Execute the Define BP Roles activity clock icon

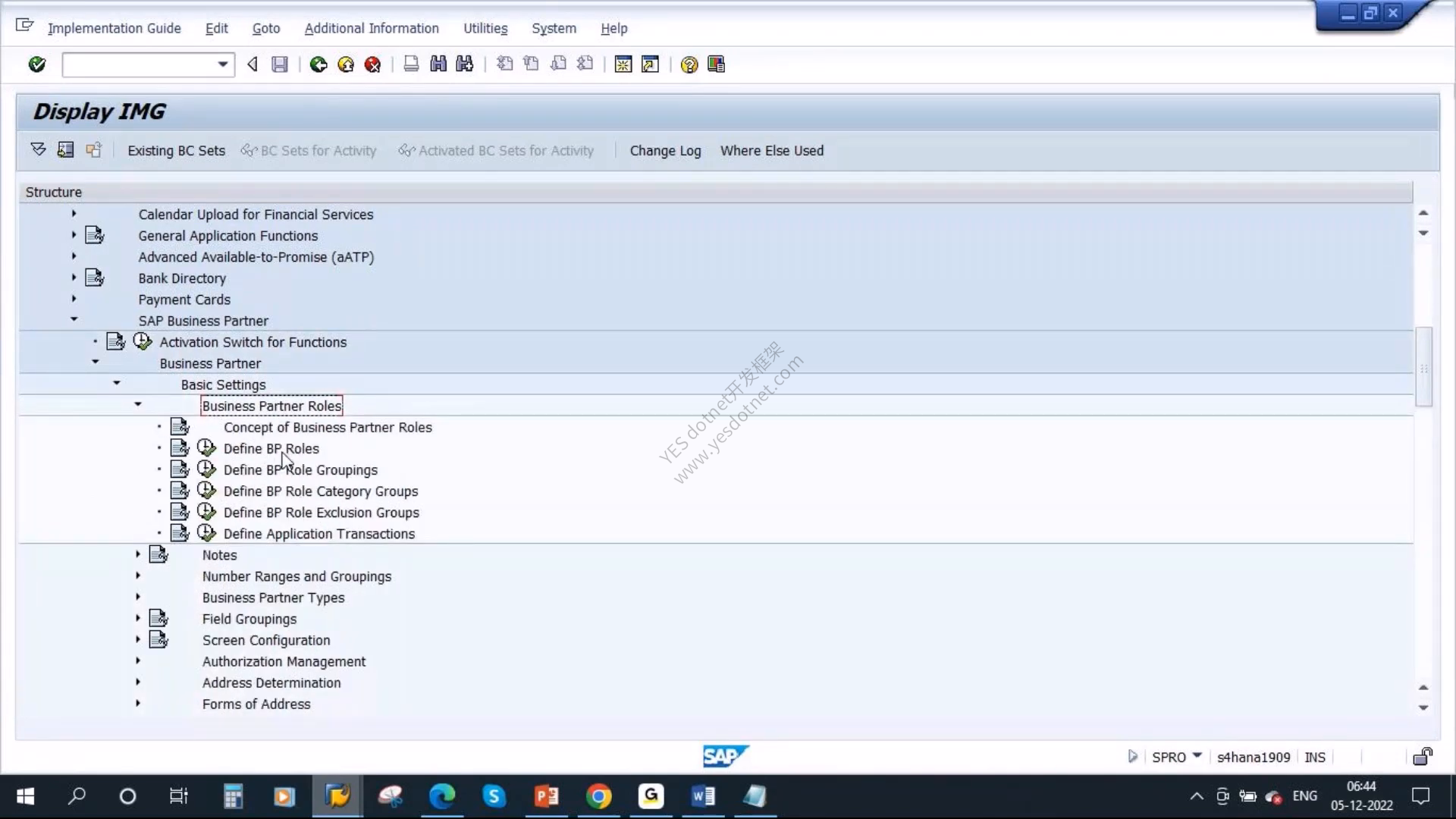(206, 448)
